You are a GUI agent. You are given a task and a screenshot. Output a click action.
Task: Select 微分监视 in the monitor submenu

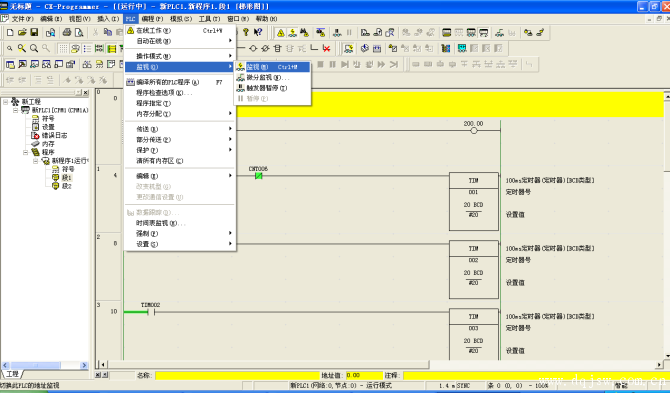click(x=273, y=77)
